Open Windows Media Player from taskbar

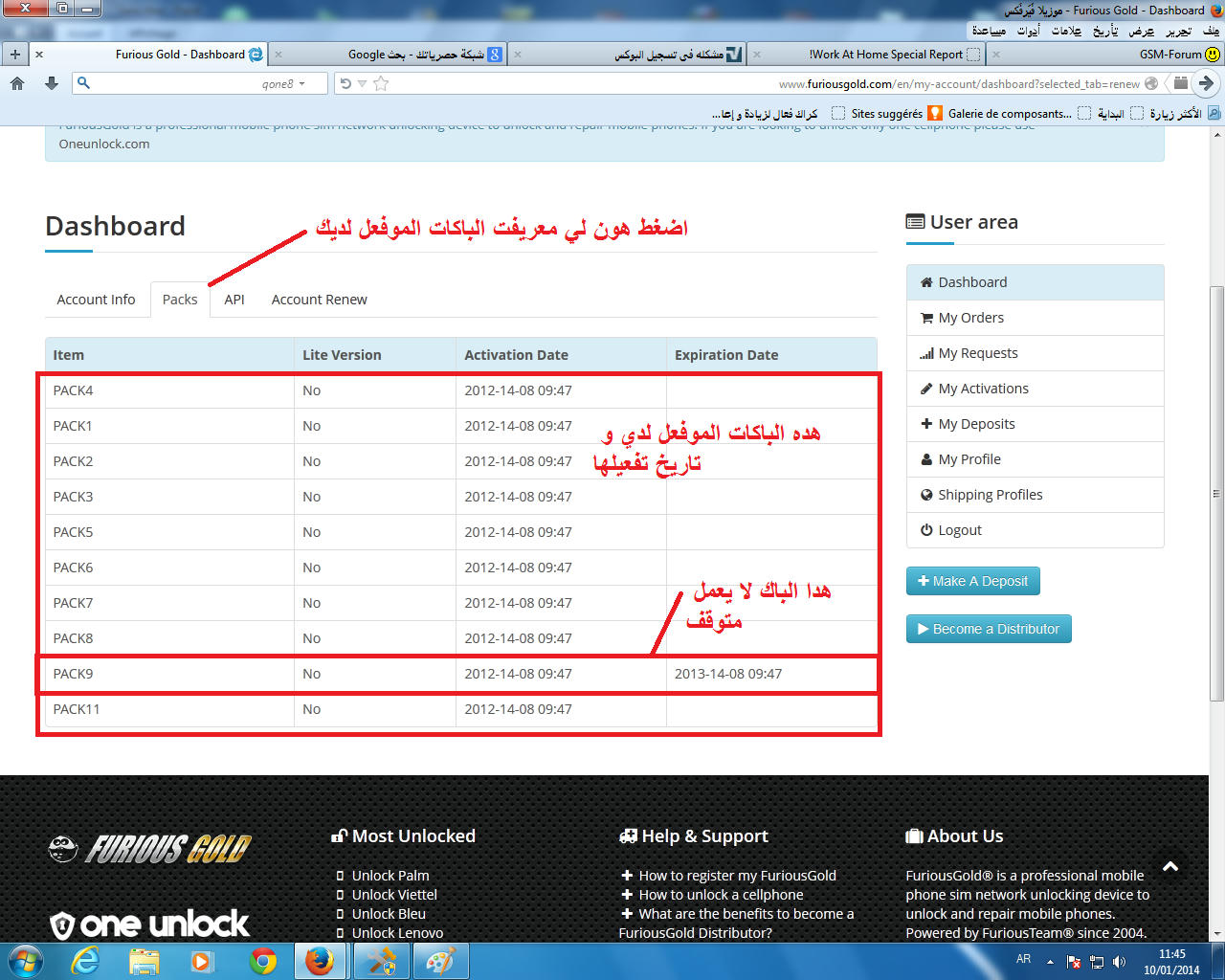pos(202,961)
